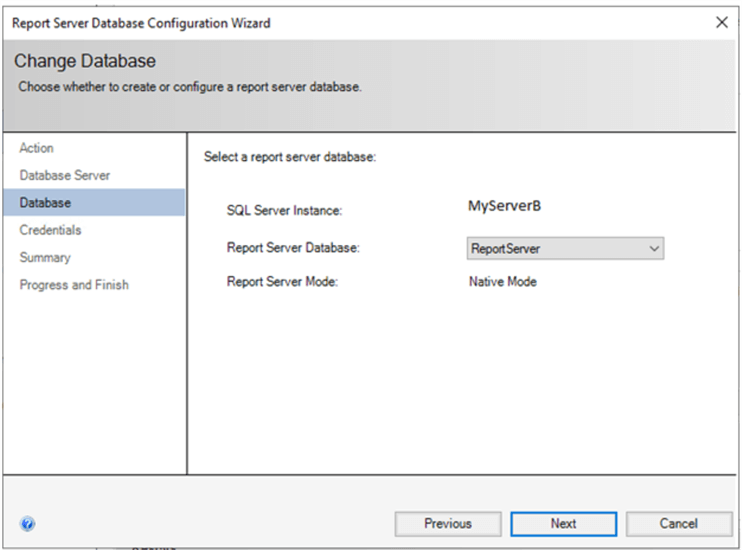742x550 pixels.
Task: Select the Progress and Finish step
Action: pyautogui.click(x=74, y=285)
